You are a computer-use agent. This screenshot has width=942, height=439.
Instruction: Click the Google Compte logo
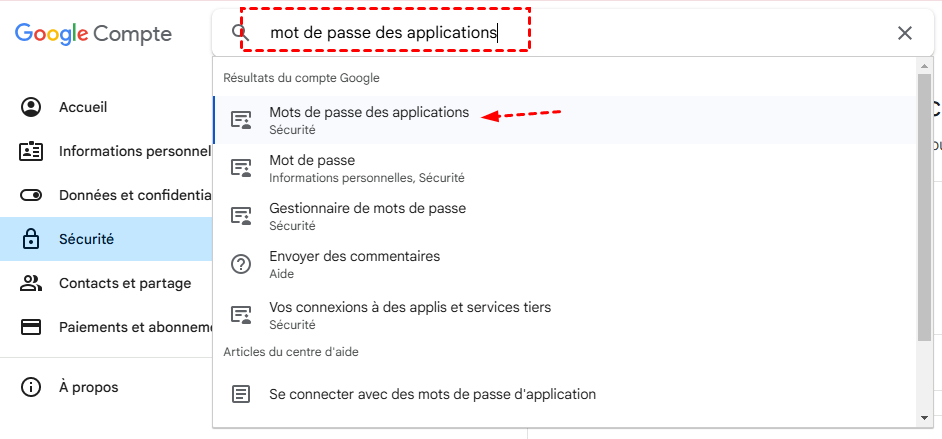[x=93, y=34]
